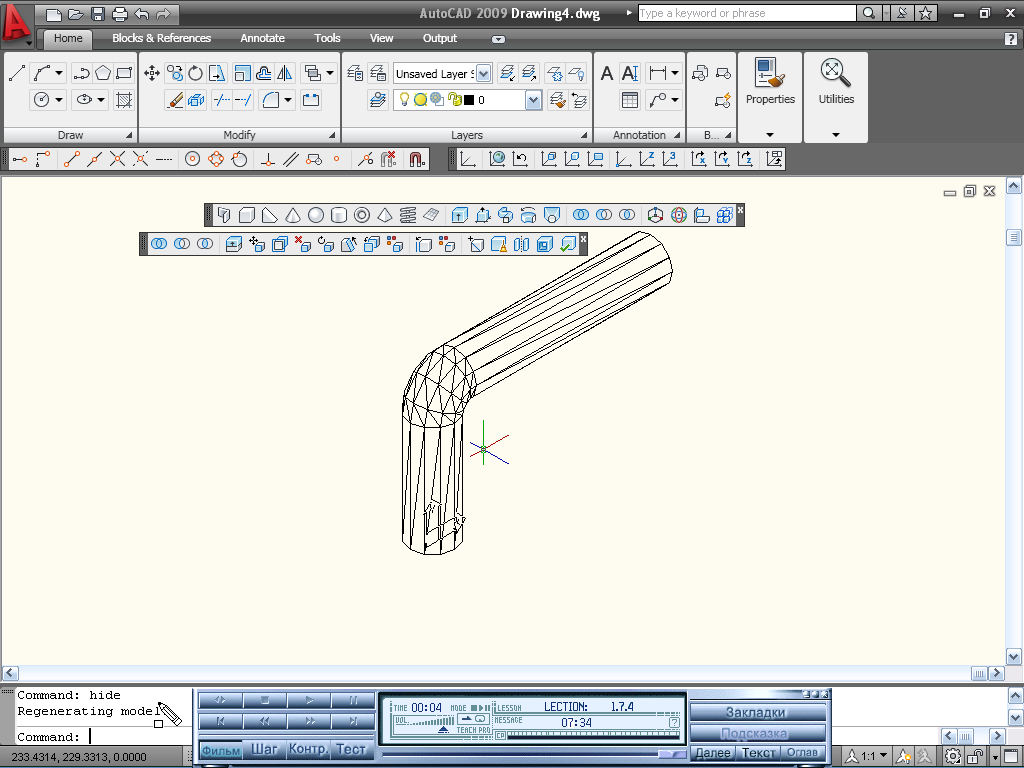Click in the keyword search field

(x=746, y=13)
